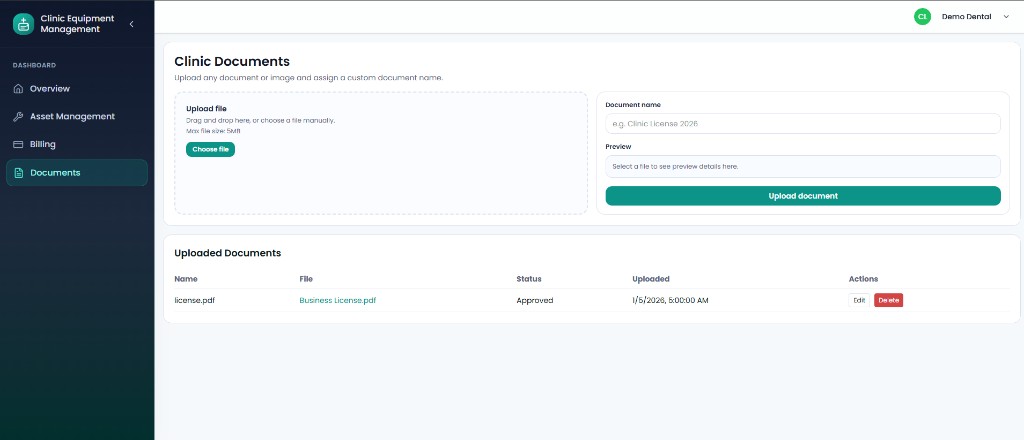Viewport: 1024px width, 440px height.
Task: Click the green CL user avatar
Action: [922, 17]
